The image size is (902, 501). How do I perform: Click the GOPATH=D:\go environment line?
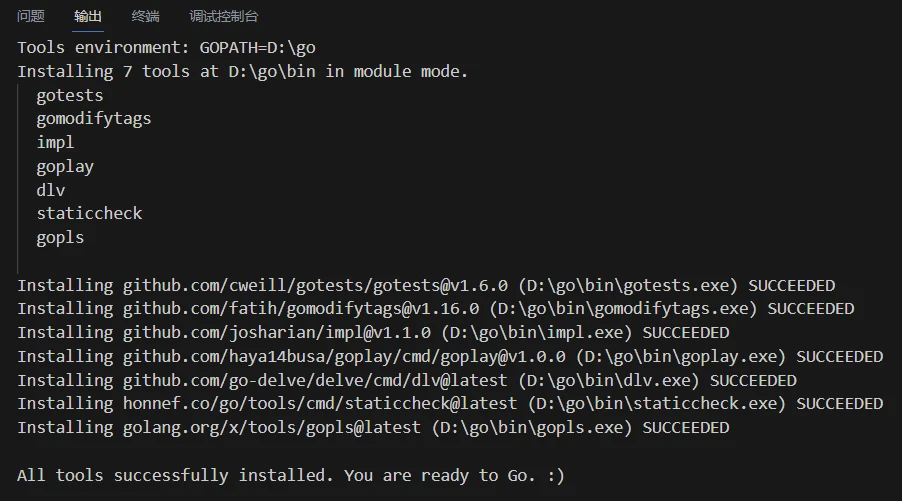click(x=166, y=47)
